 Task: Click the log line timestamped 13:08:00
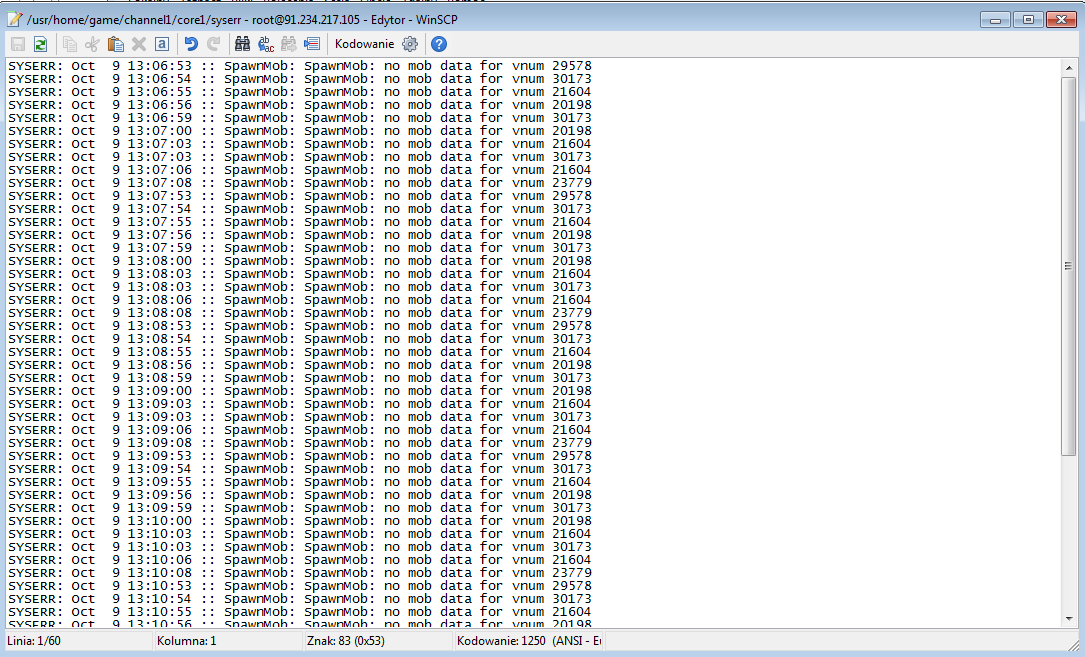[x=300, y=261]
